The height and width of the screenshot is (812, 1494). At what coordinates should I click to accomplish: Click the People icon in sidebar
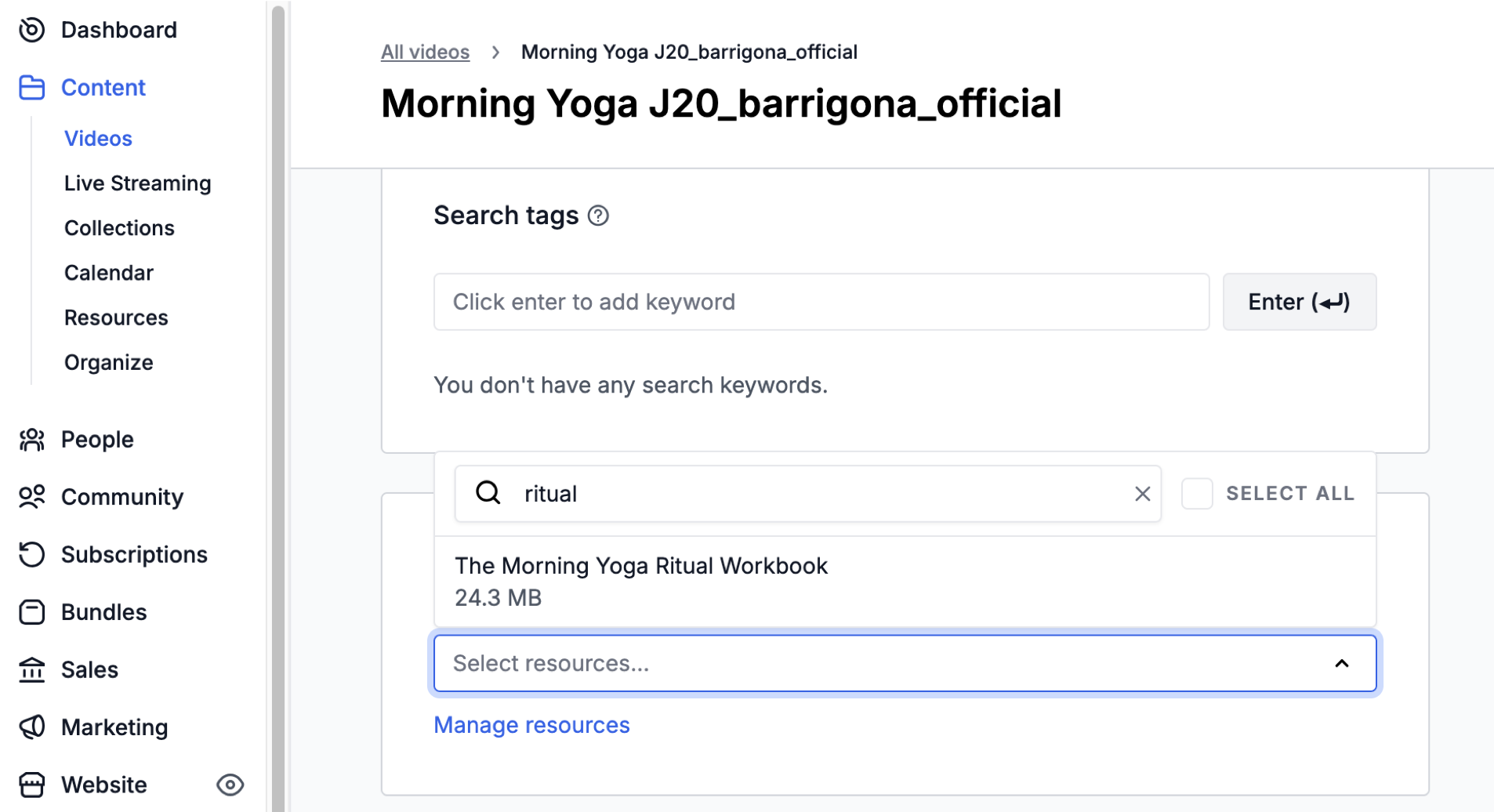pyautogui.click(x=31, y=440)
